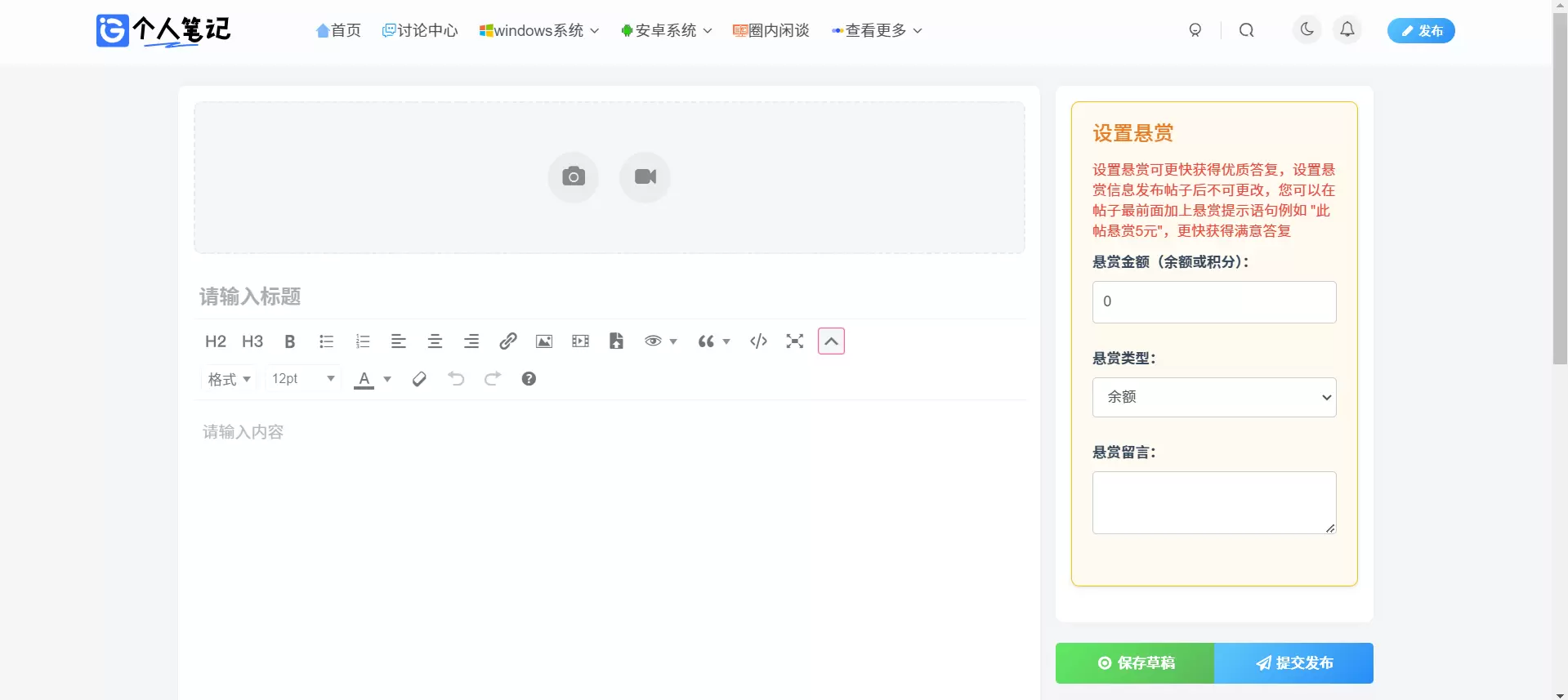Align text right
The height and width of the screenshot is (700, 1568).
(471, 341)
